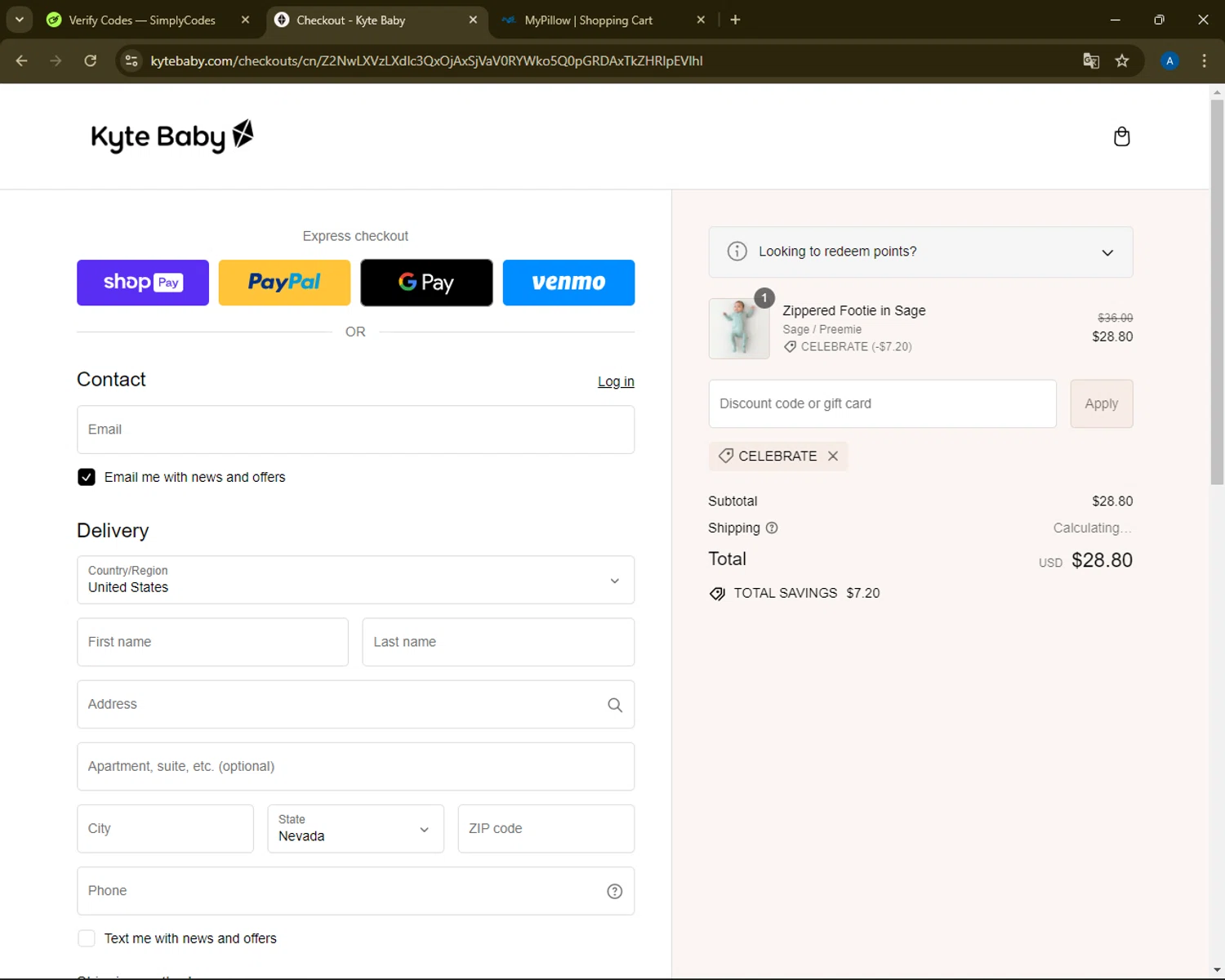The width and height of the screenshot is (1225, 980).
Task: Click the First name field
Action: click(x=212, y=642)
